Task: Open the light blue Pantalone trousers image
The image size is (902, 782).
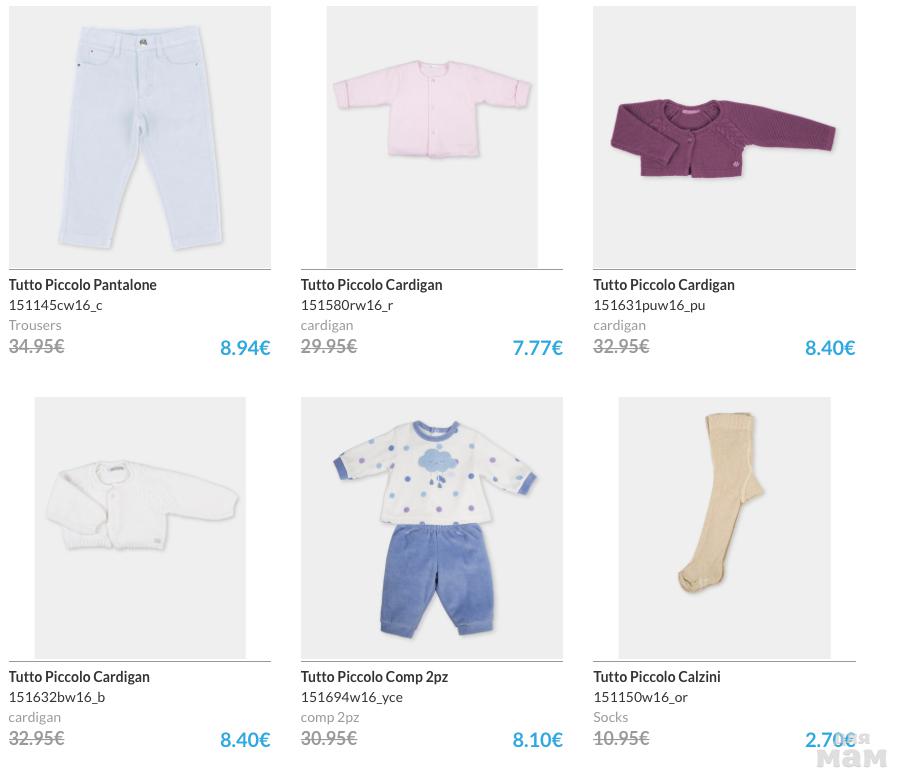Action: 139,137
